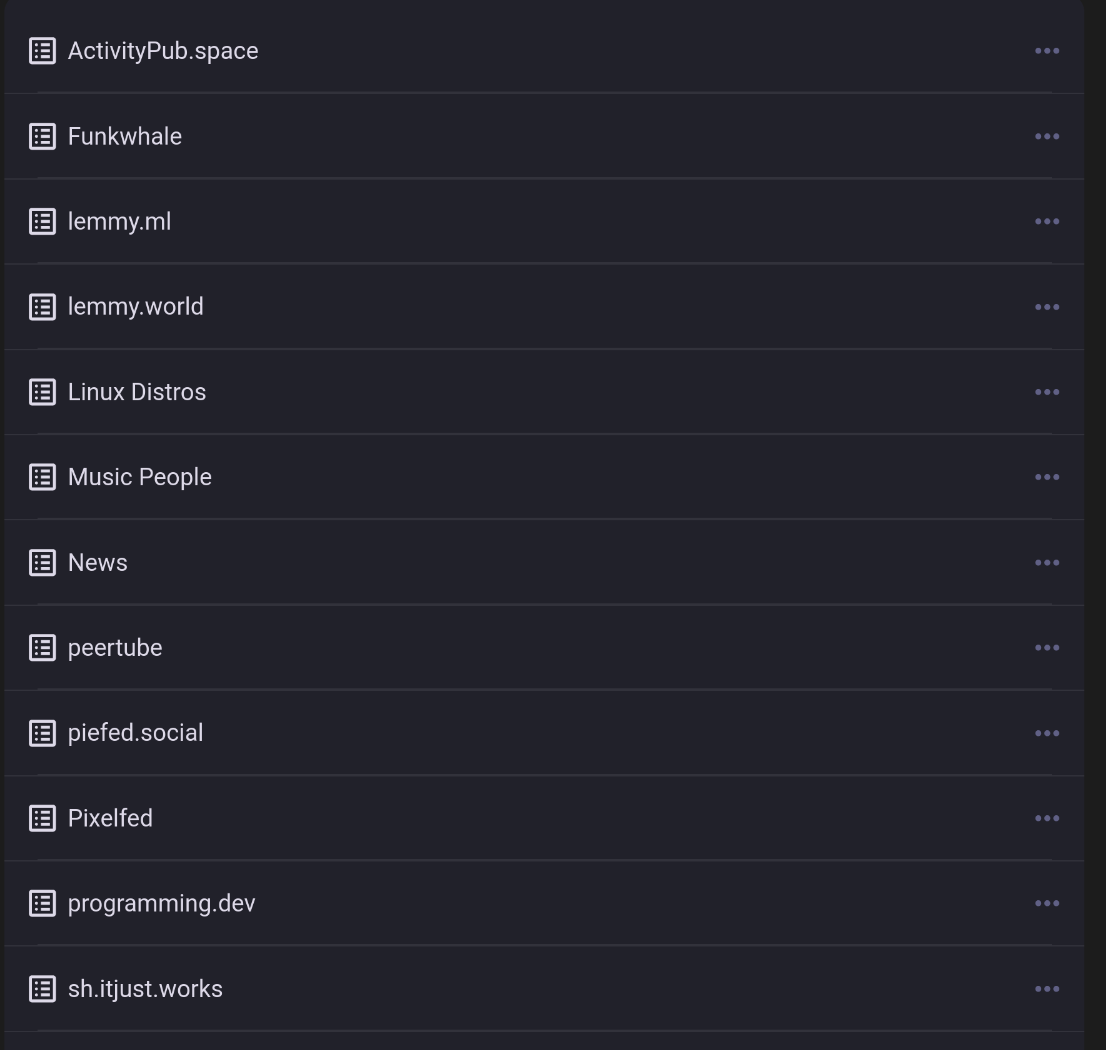Click the list icon beside News

42,562
